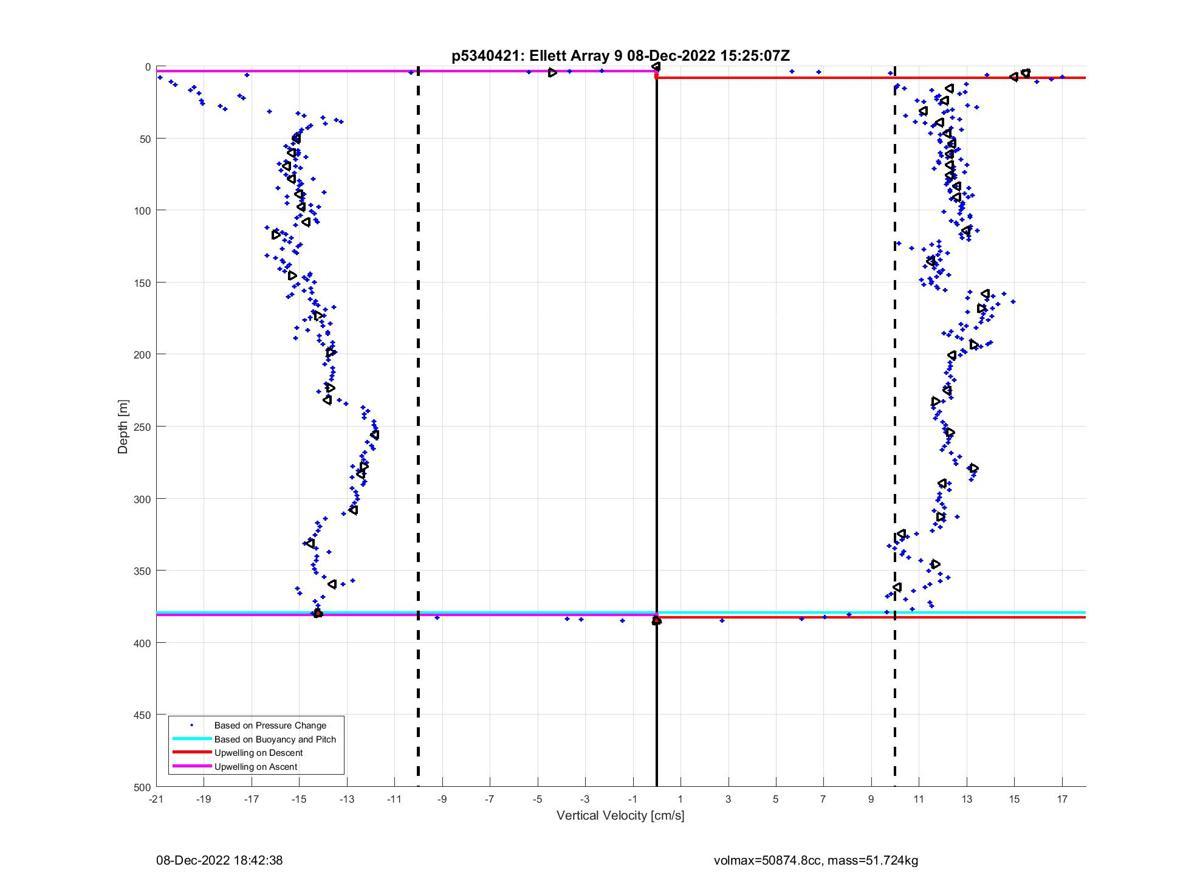Image resolution: width=1200 pixels, height=885 pixels.
Task: Click the 'Vertical Velocity [cm/s]' axis label
Action: coord(620,816)
